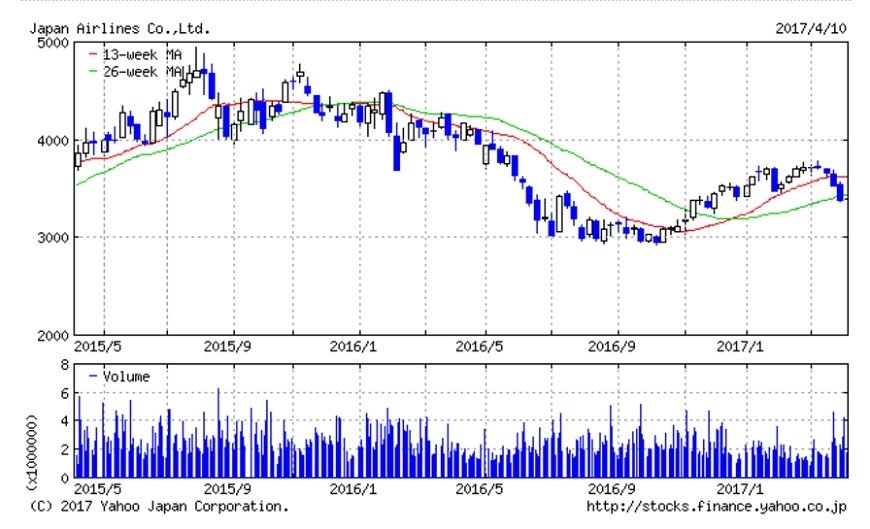Select the 13-week MA legend entry
870x529 pixels.
tap(130, 55)
